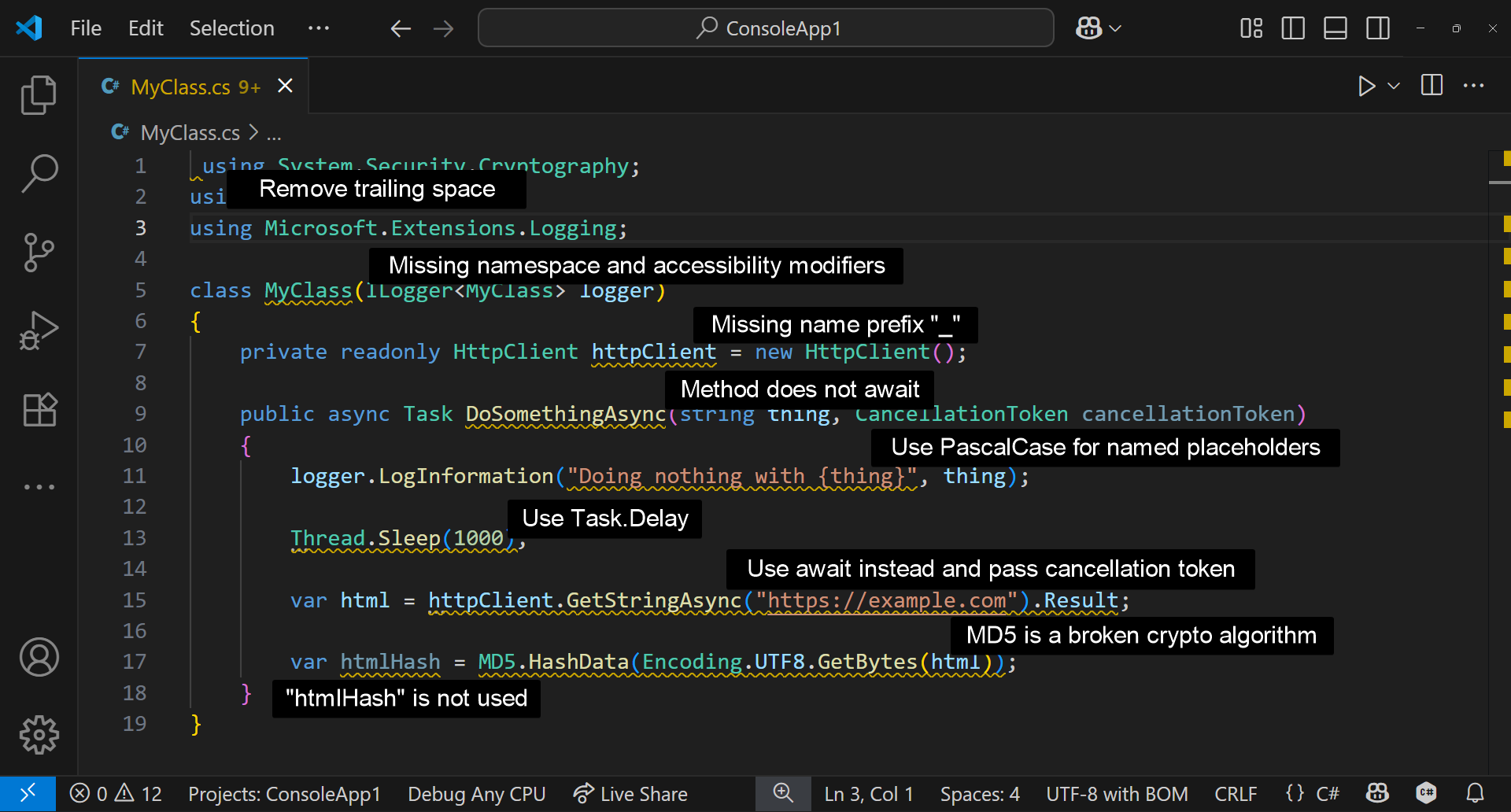
Task: Open the Run button dropdown chevron
Action: [x=1394, y=86]
